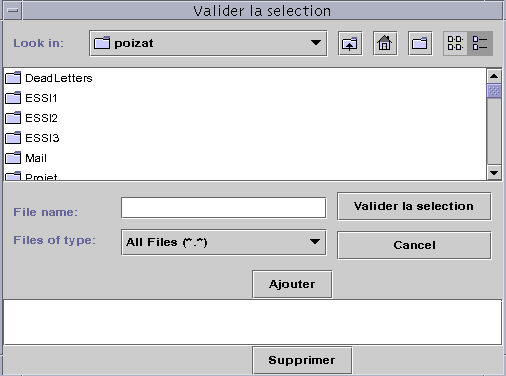Screen dimensions: 506x376
Task: Switch to list view
Action: pyautogui.click(x=455, y=44)
